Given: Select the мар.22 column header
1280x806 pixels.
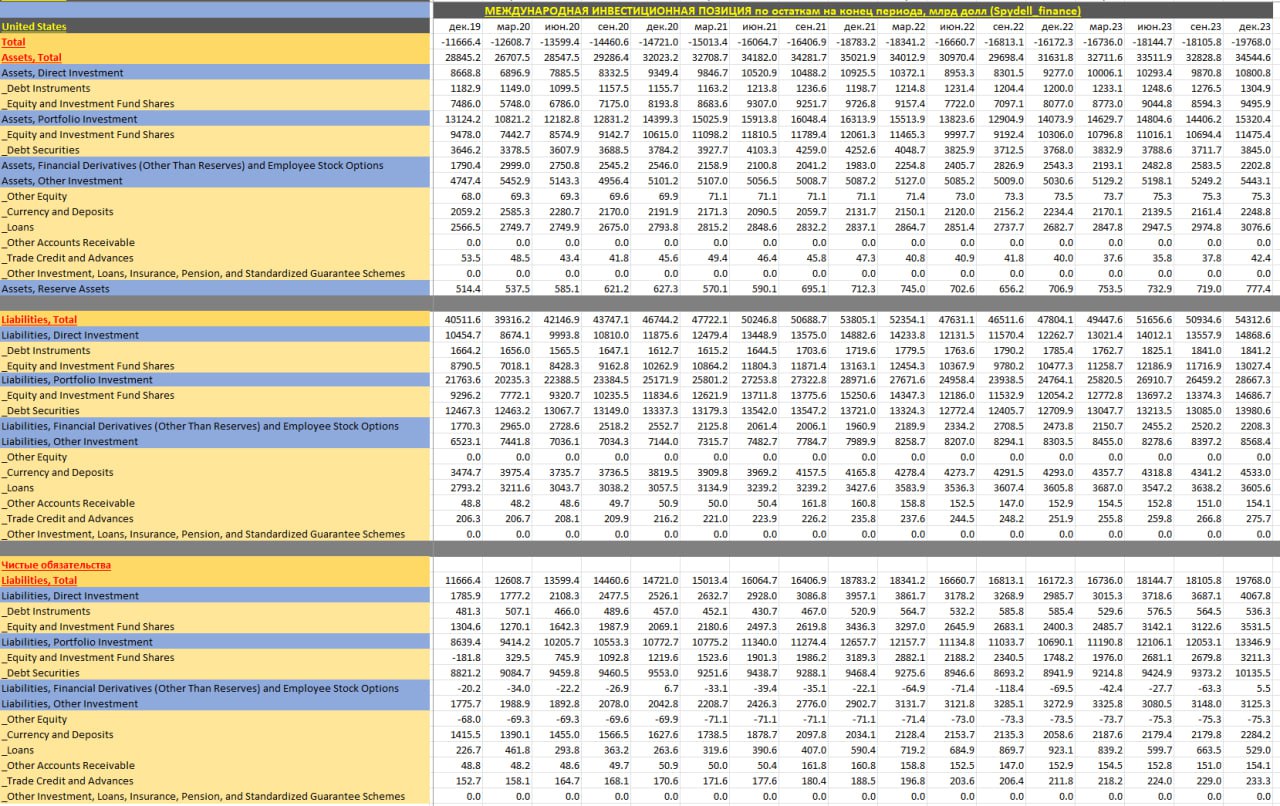Looking at the screenshot, I should coord(907,26).
